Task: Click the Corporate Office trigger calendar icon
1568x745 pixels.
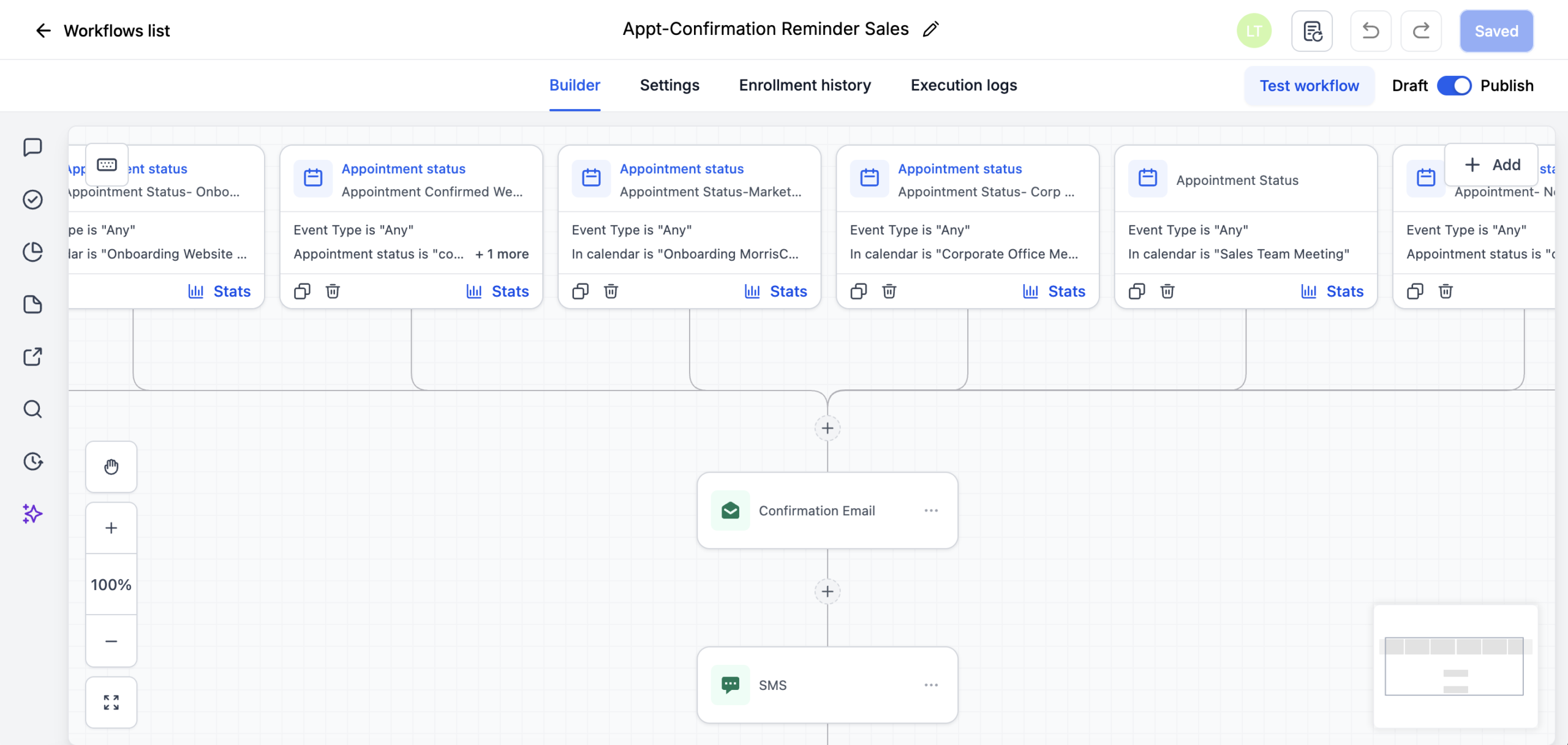Action: click(869, 178)
